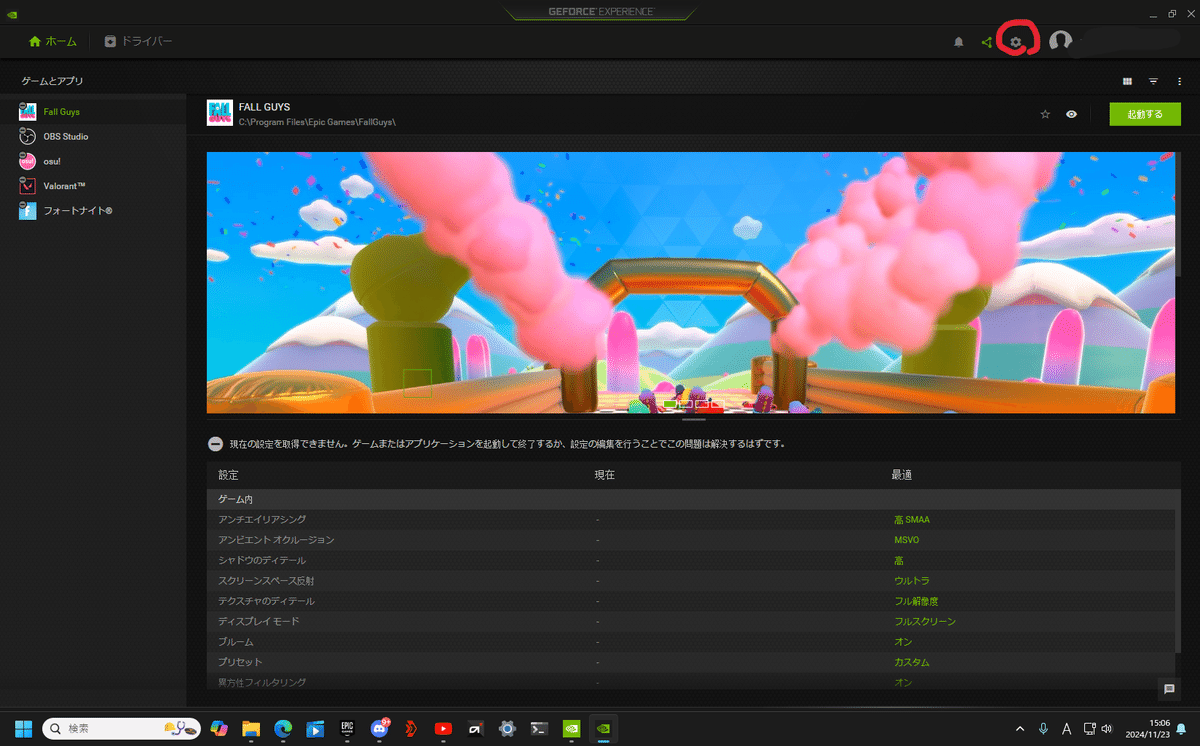1200x746 pixels.
Task: Click the ゲームとアプリ section heading
Action: coord(53,80)
